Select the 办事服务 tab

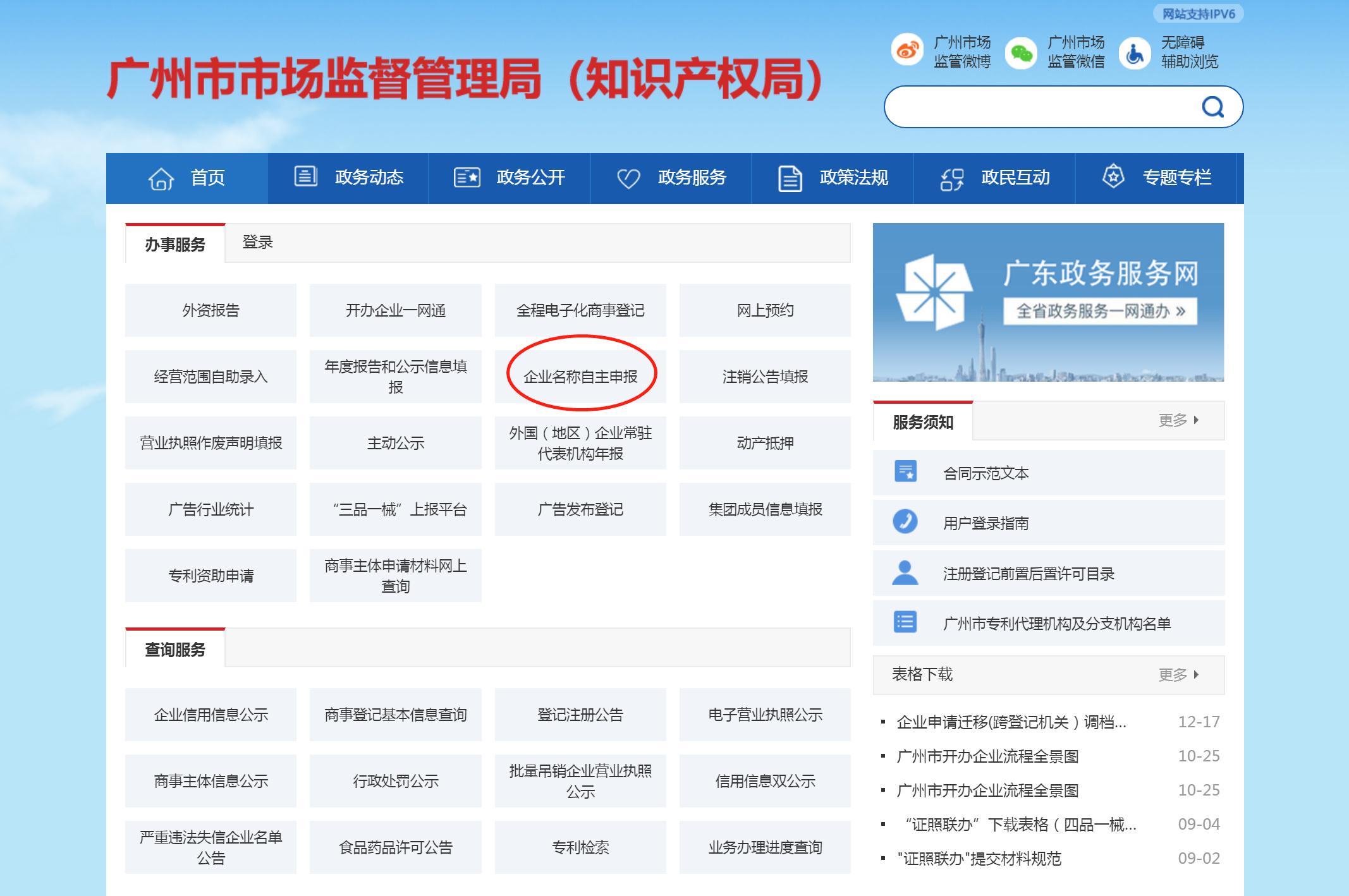click(x=175, y=244)
